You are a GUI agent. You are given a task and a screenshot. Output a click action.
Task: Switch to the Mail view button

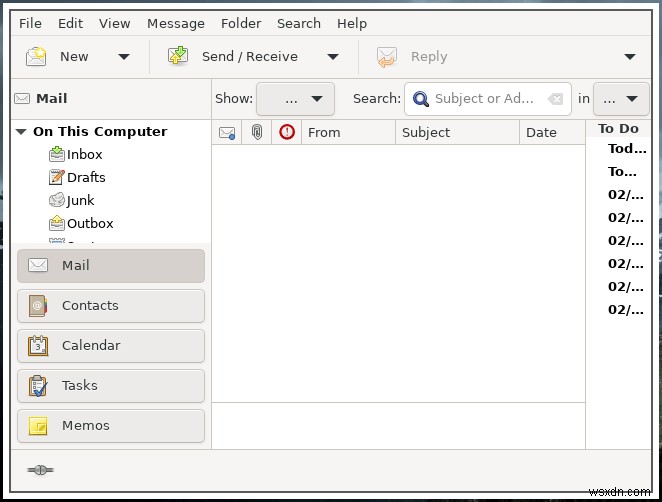pyautogui.click(x=111, y=266)
